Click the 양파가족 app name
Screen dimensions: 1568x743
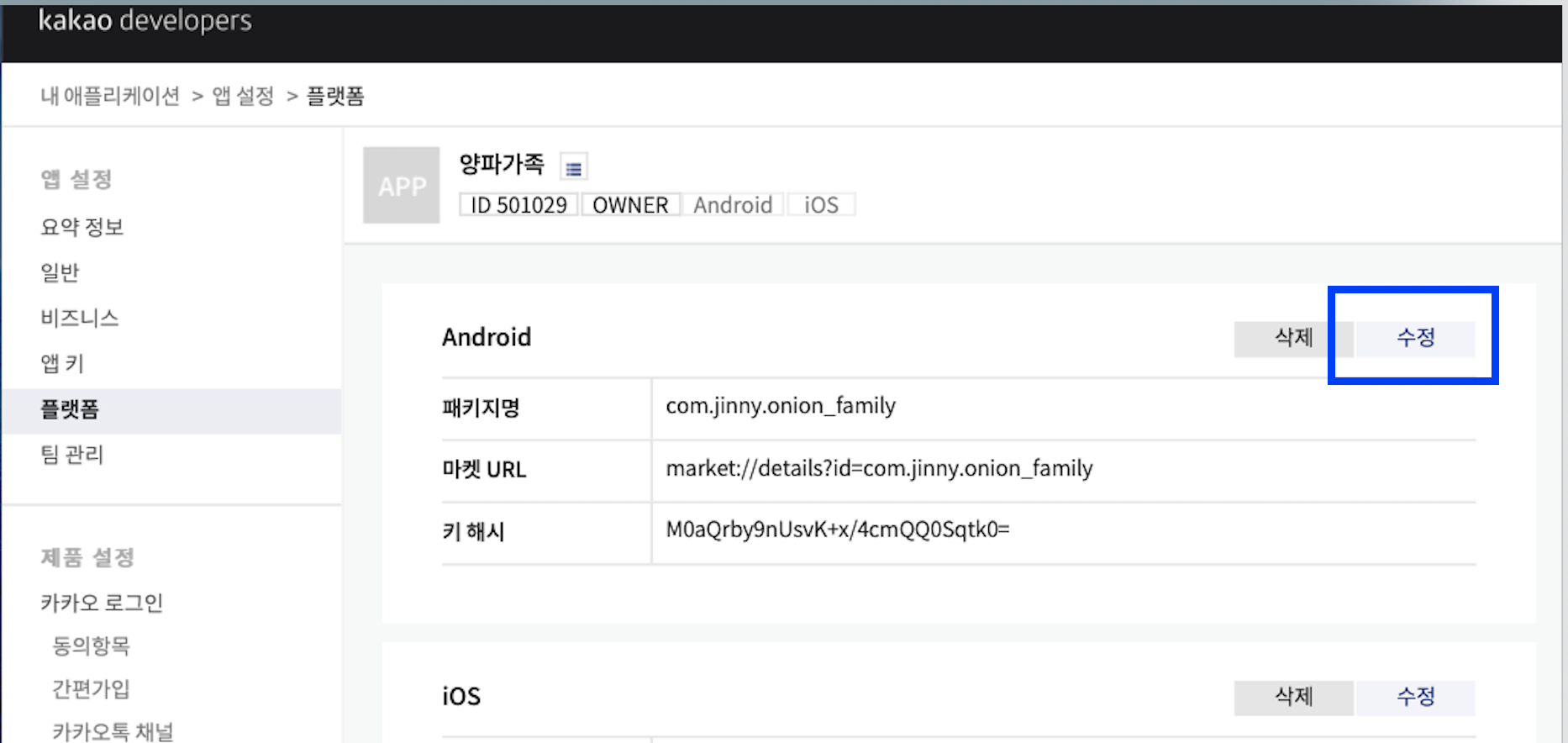pos(502,164)
